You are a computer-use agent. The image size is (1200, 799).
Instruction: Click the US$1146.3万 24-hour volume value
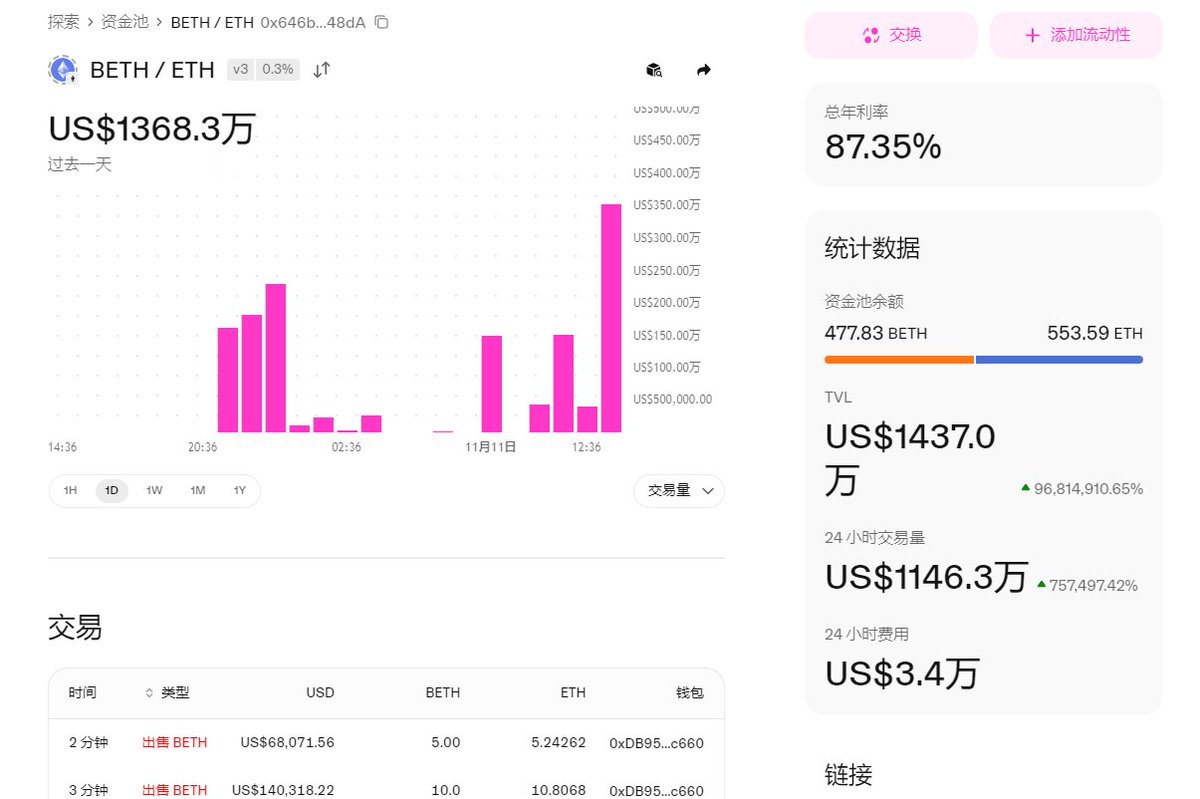pyautogui.click(x=926, y=577)
